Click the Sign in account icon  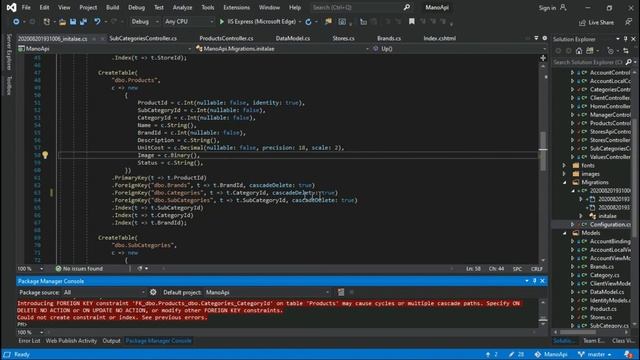563,7
